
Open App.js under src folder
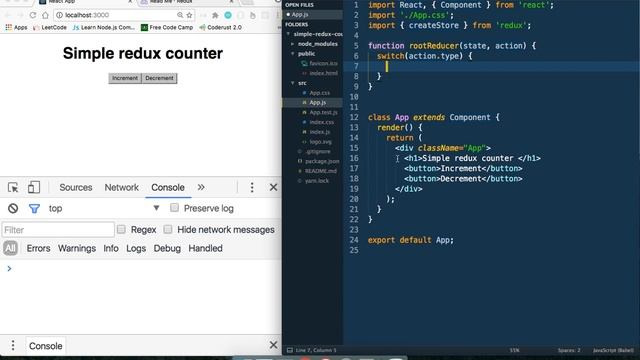point(318,102)
